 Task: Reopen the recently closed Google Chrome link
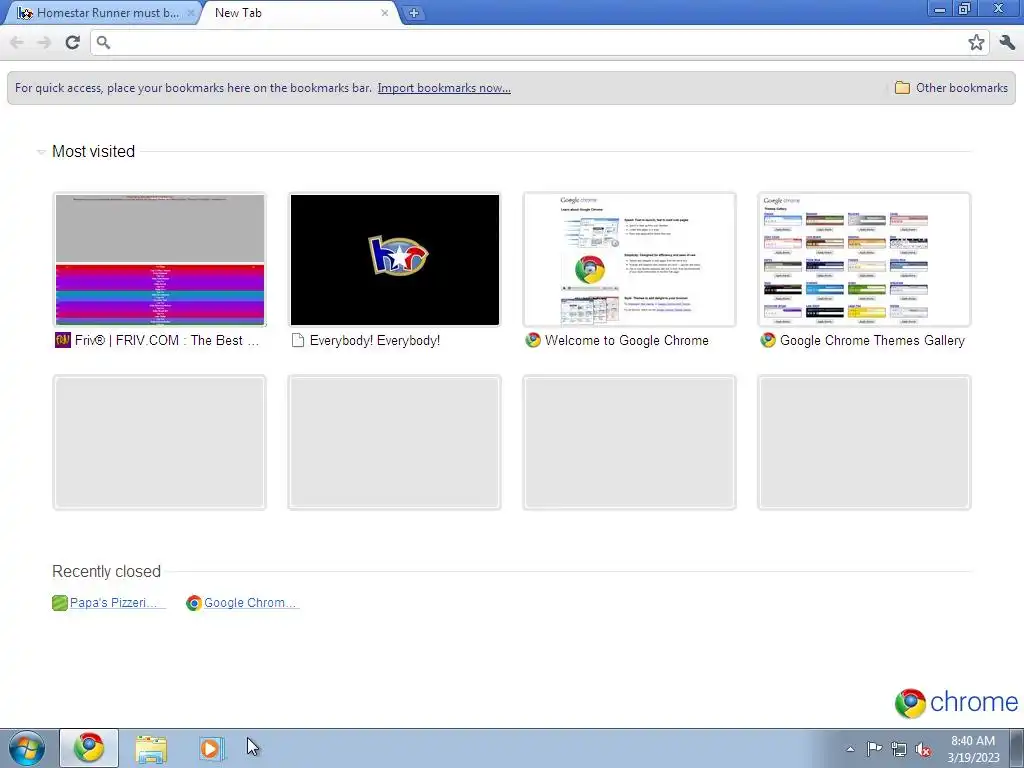250,603
